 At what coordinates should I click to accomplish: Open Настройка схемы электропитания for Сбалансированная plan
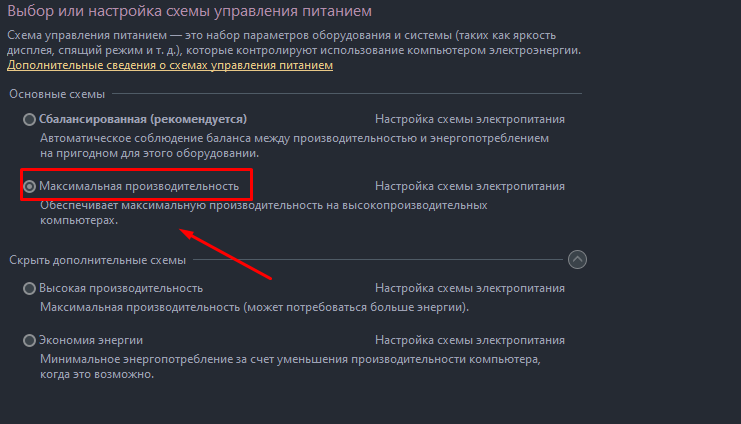(469, 119)
